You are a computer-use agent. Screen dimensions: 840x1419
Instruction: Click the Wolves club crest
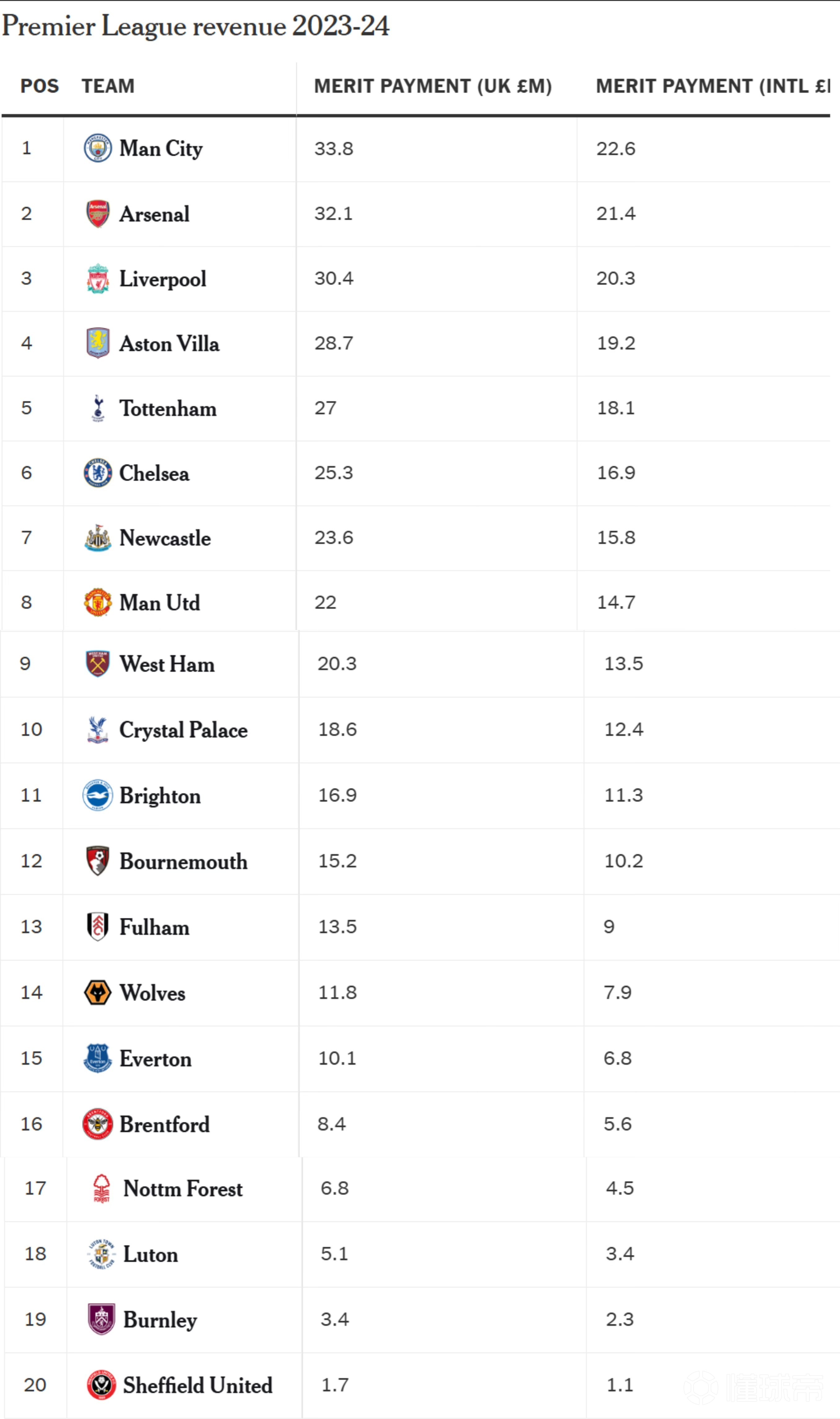97,993
